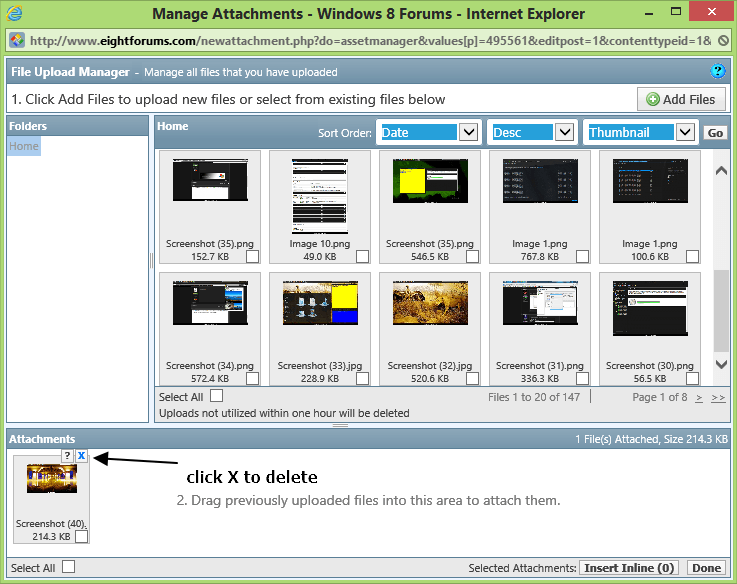Click the page icon in address bar
Screen dimensions: 737x584
17,40
